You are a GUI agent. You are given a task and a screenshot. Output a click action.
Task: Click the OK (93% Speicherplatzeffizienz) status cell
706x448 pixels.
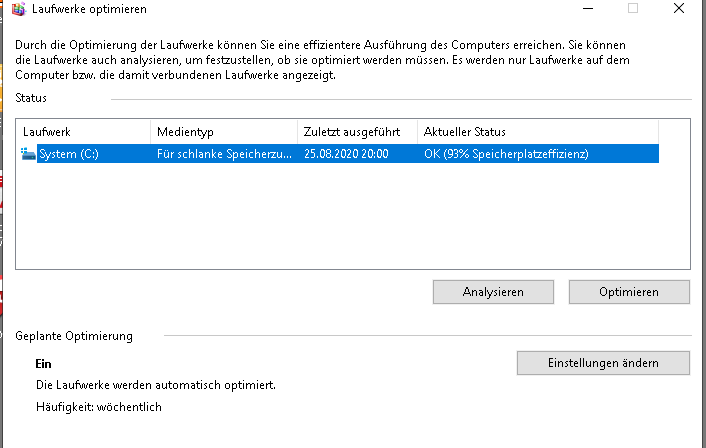506,154
